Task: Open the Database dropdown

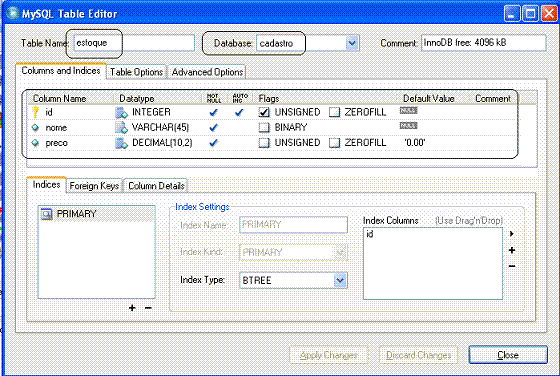Action: pos(352,43)
